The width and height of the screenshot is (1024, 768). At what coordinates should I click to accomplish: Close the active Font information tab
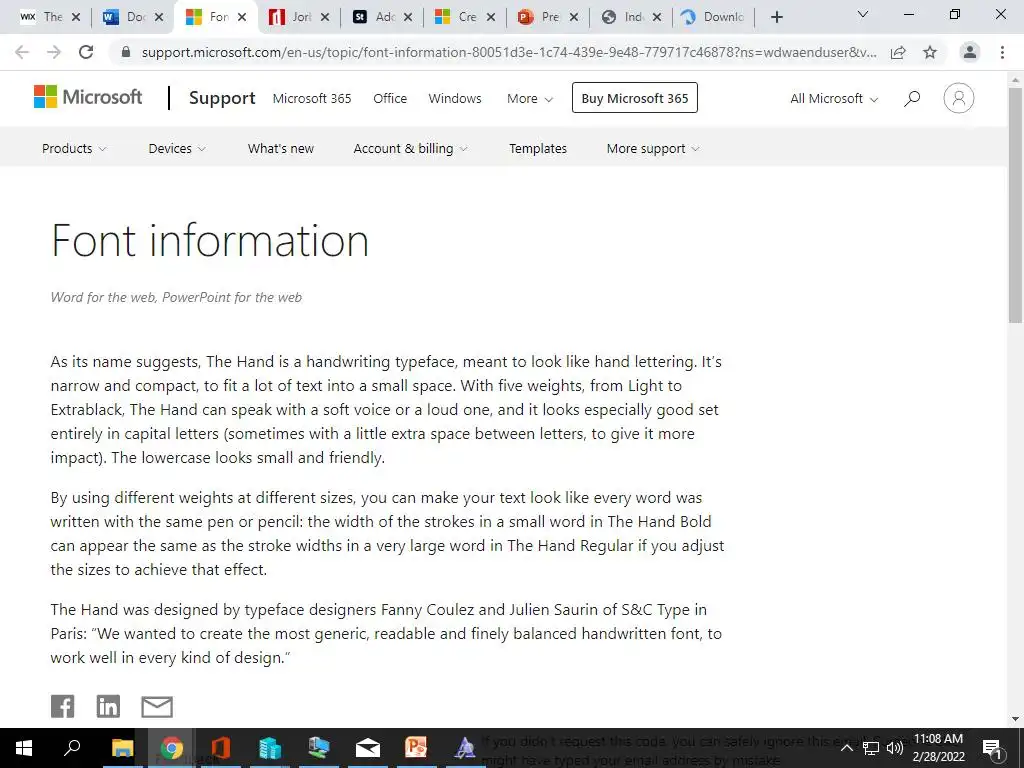[242, 17]
